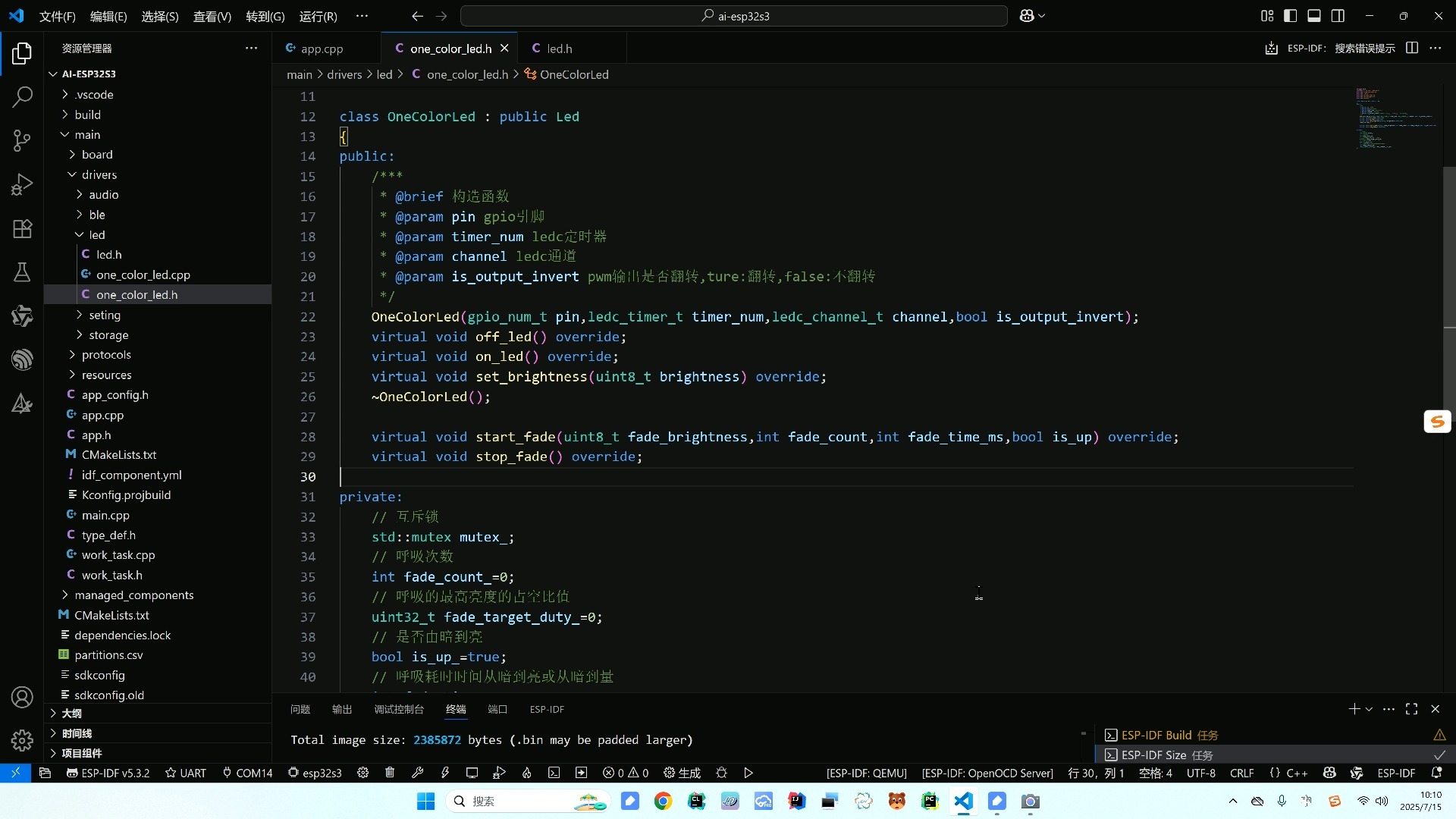This screenshot has width=1456, height=819.
Task: Open the Search view in activity bar
Action: 22,96
